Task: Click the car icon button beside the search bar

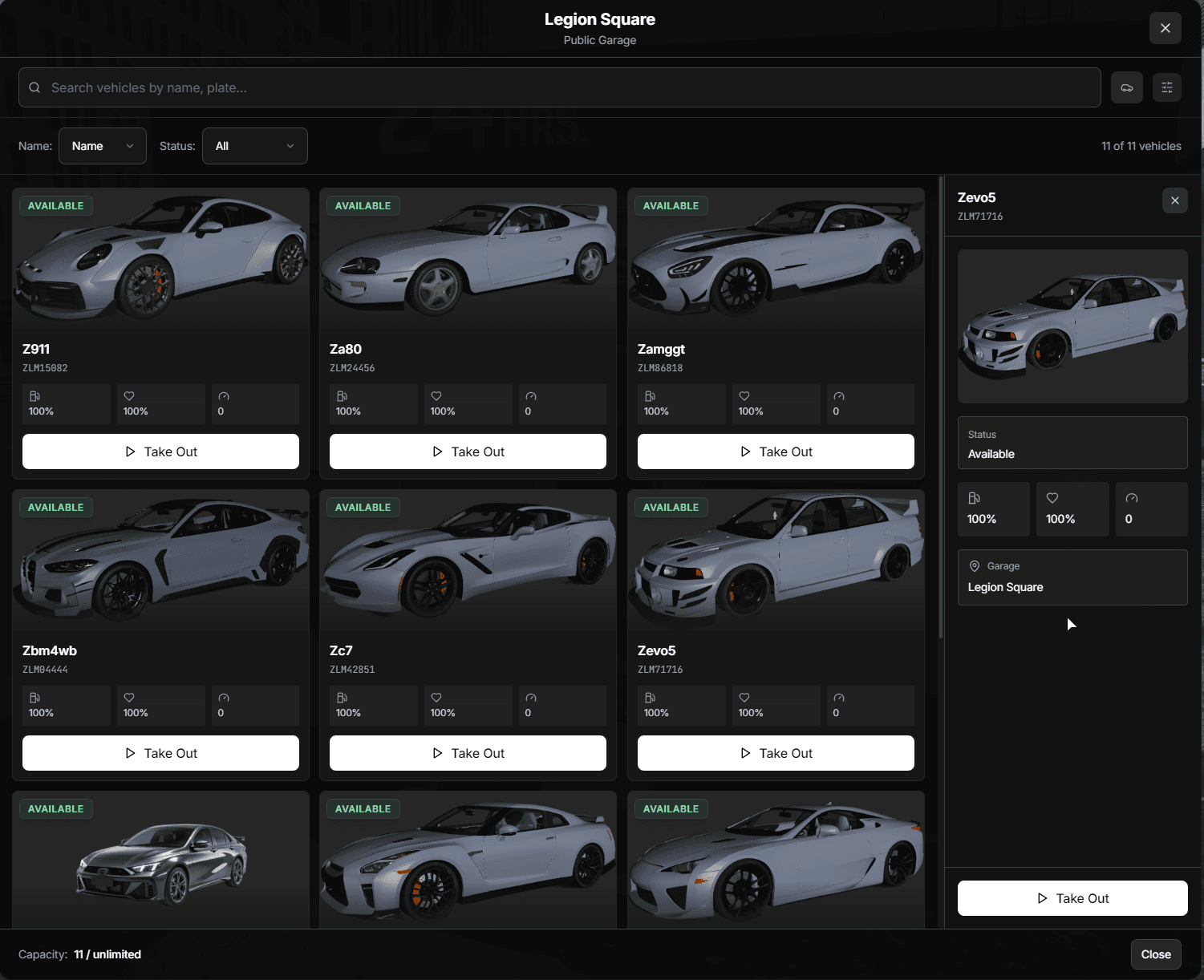Action: [1126, 87]
